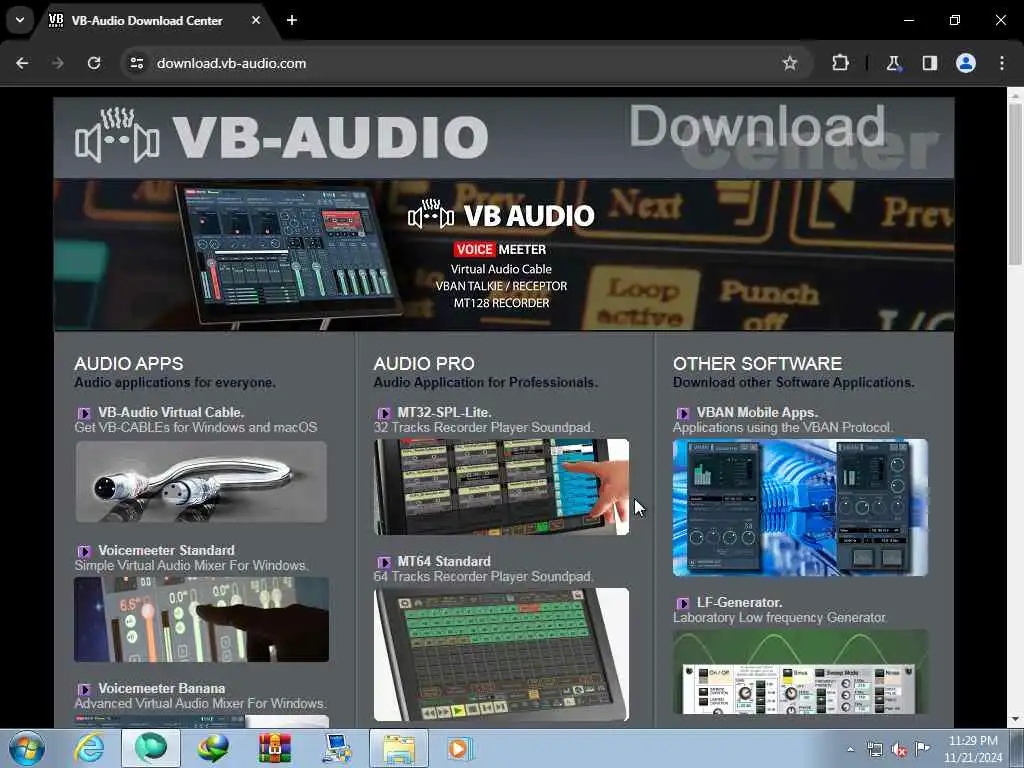Screen dimensions: 1024x768
Task: Close the VB-Audio Download Center tab
Action: 256,20
